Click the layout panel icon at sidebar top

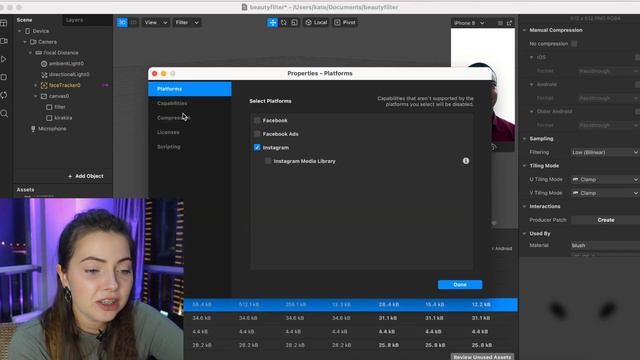(4, 23)
